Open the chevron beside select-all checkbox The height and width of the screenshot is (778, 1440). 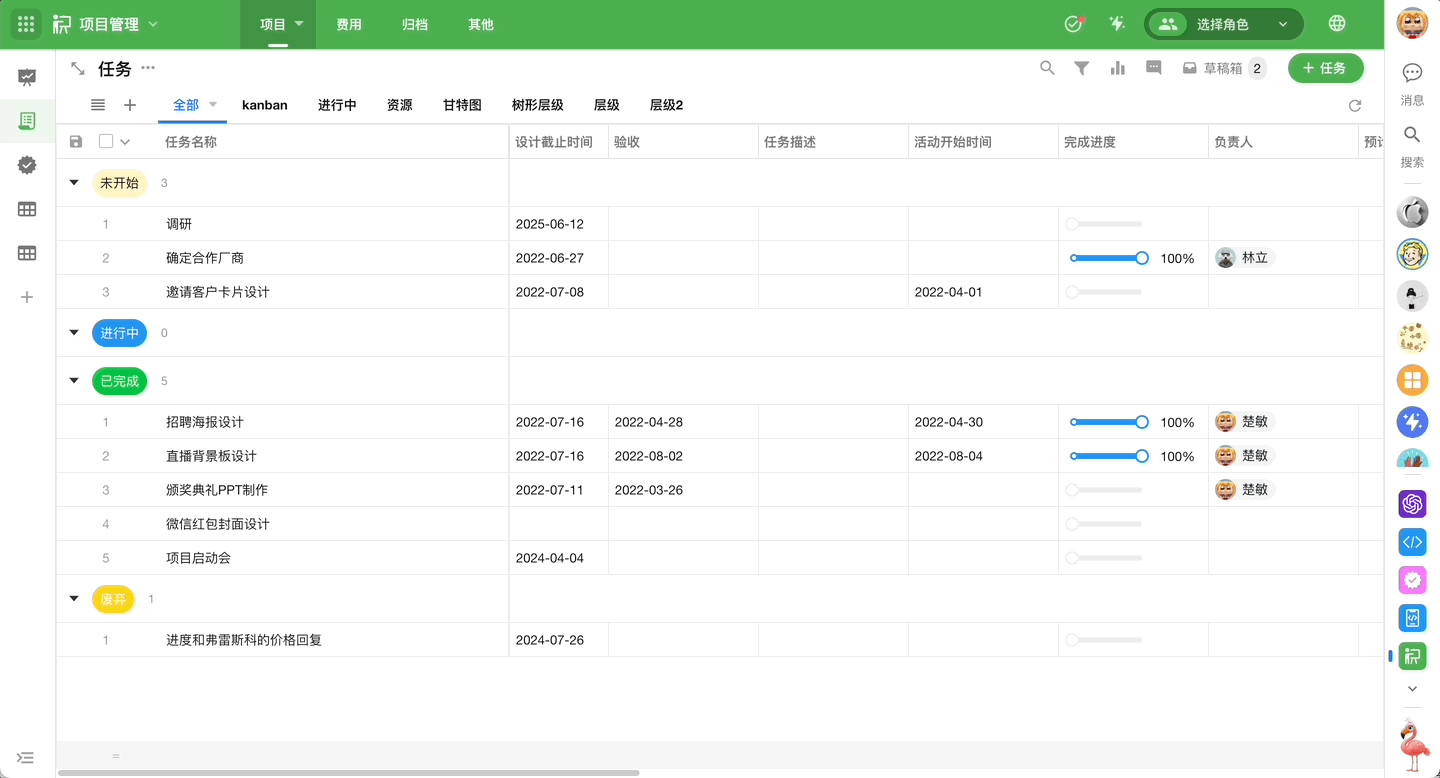click(x=125, y=142)
